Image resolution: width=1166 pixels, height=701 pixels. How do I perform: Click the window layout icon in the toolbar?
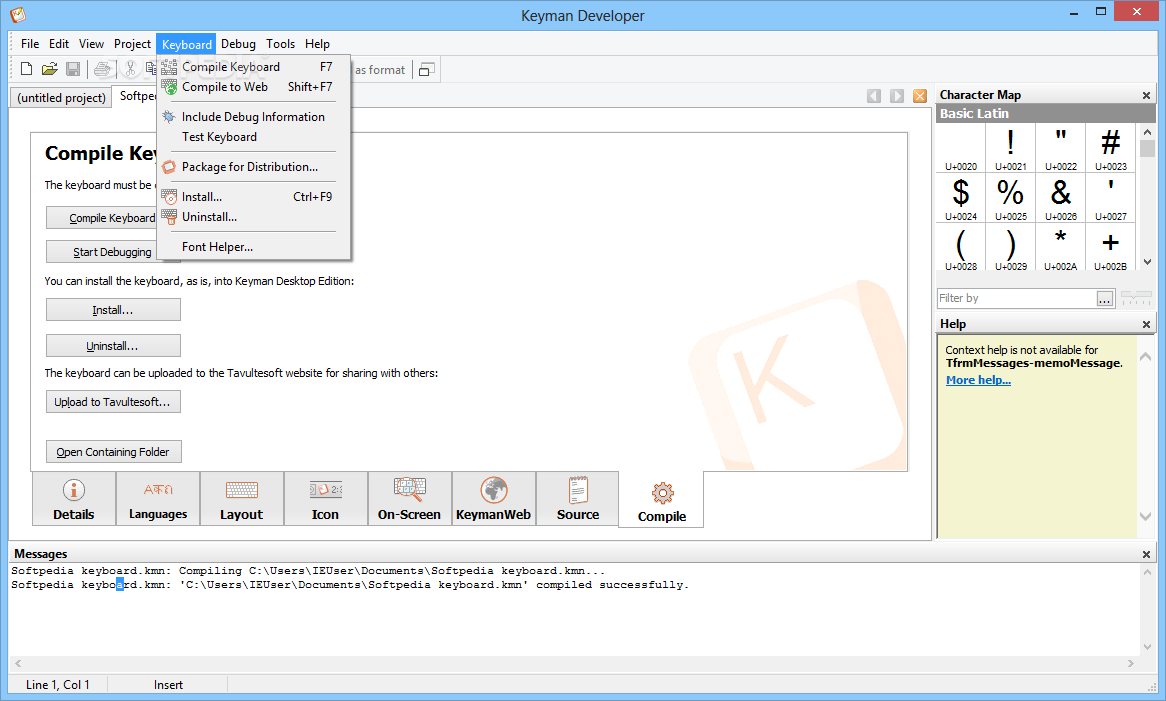(426, 70)
